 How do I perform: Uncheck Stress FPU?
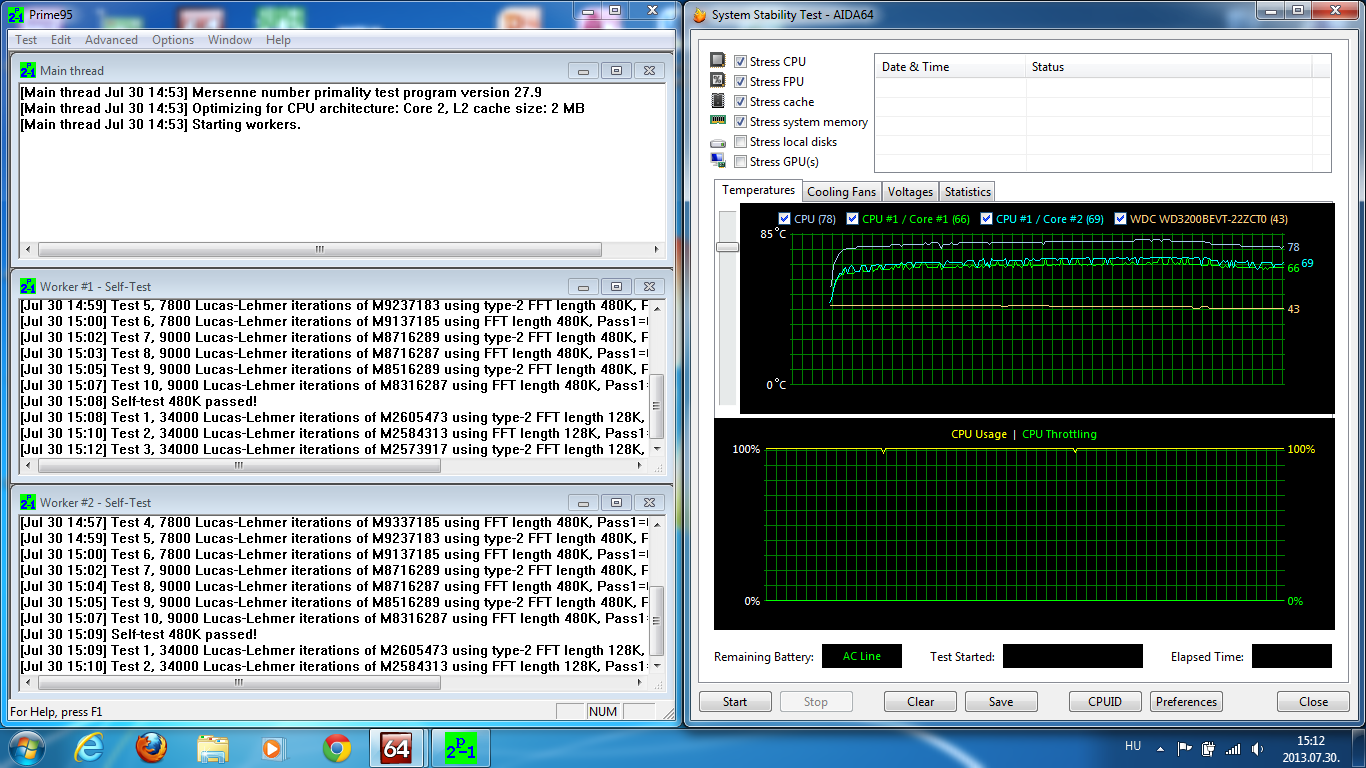coord(740,82)
